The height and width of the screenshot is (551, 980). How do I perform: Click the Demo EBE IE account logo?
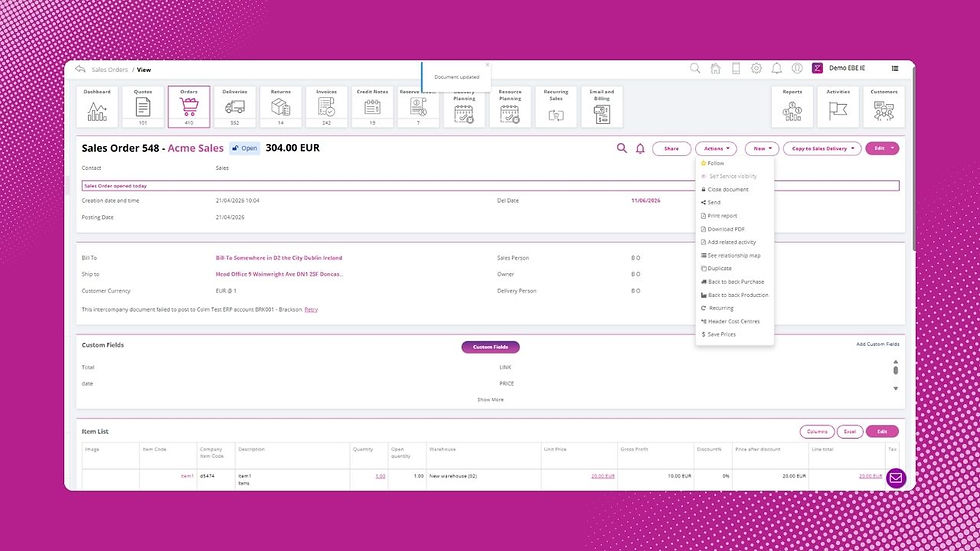(818, 68)
